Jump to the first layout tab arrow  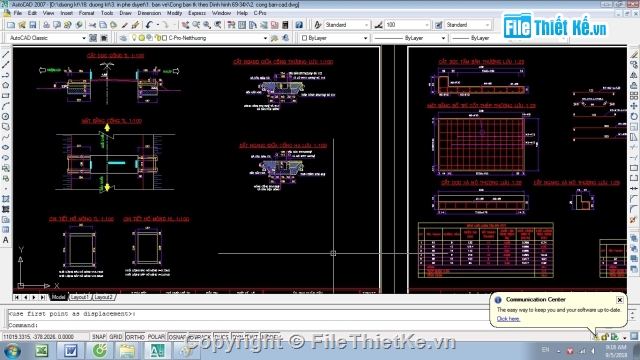tap(17, 298)
